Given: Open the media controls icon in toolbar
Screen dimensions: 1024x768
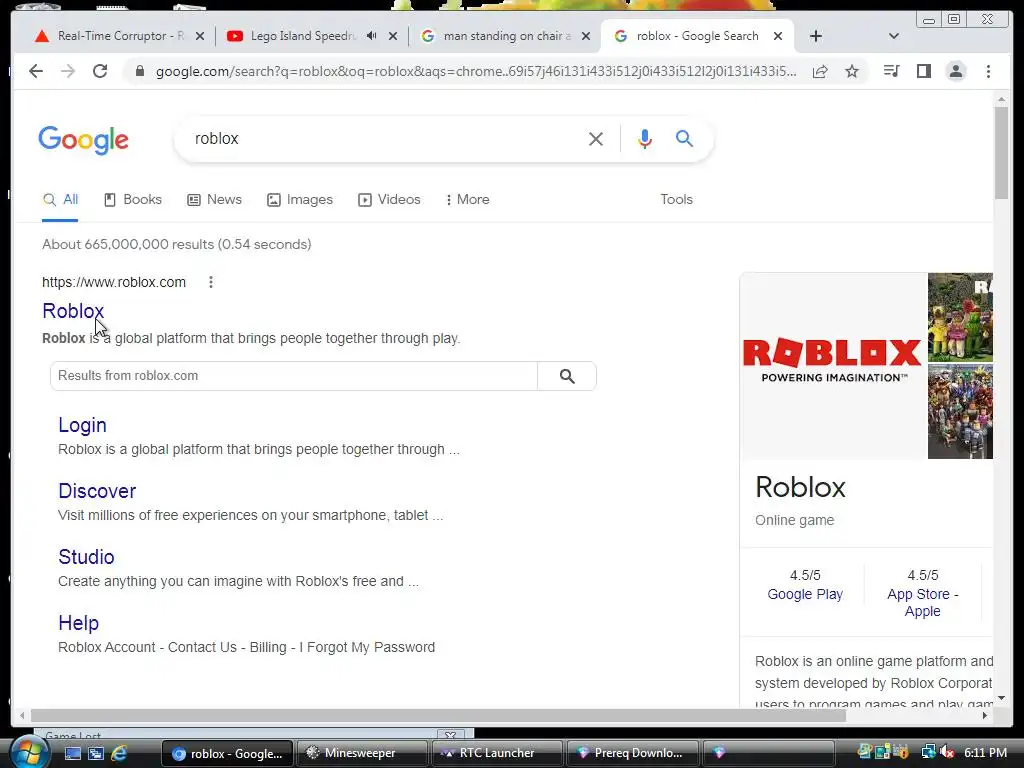Looking at the screenshot, I should (891, 71).
